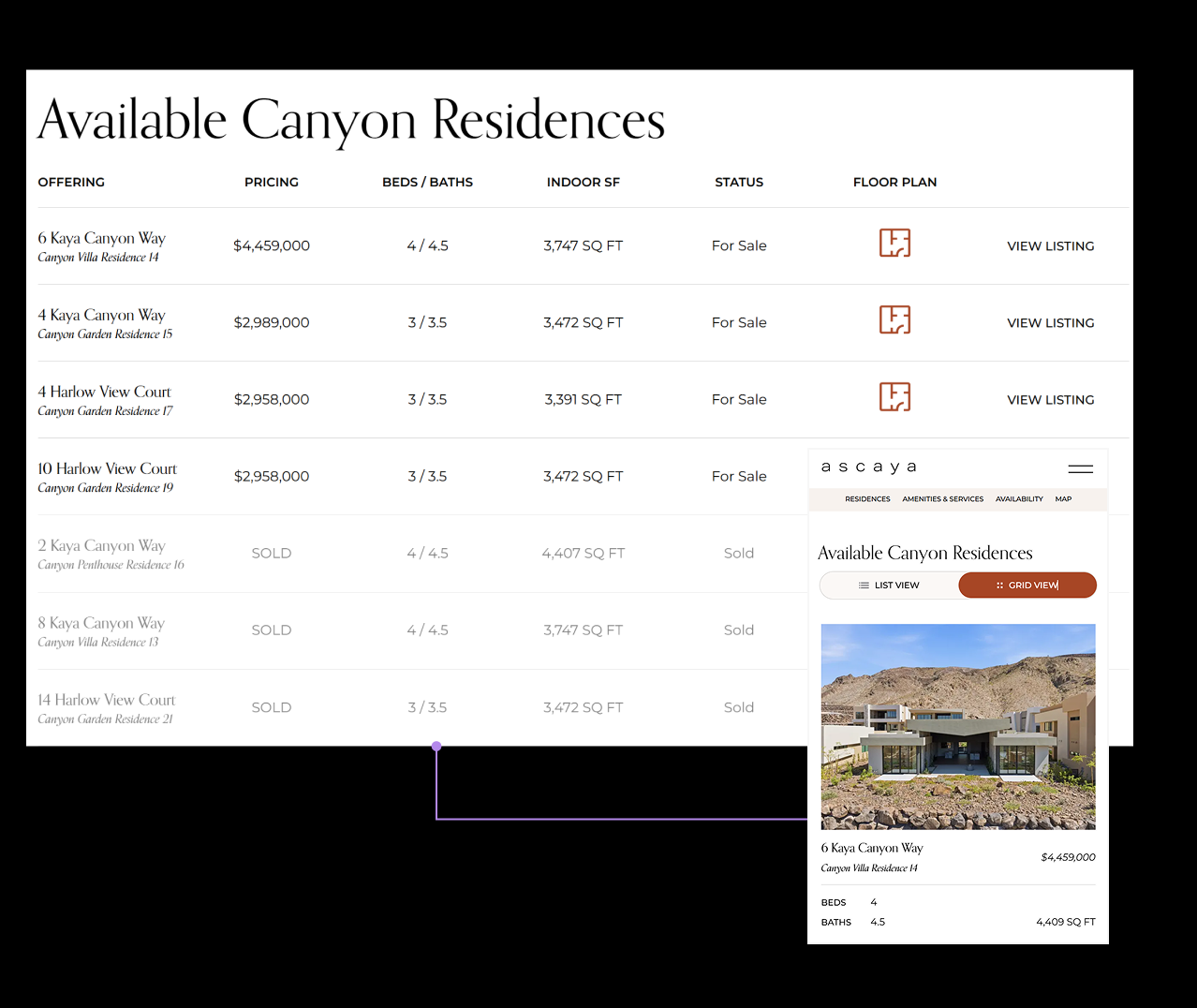The width and height of the screenshot is (1197, 1008).
Task: Switch to Grid View in mobile panel
Action: pyautogui.click(x=1027, y=586)
